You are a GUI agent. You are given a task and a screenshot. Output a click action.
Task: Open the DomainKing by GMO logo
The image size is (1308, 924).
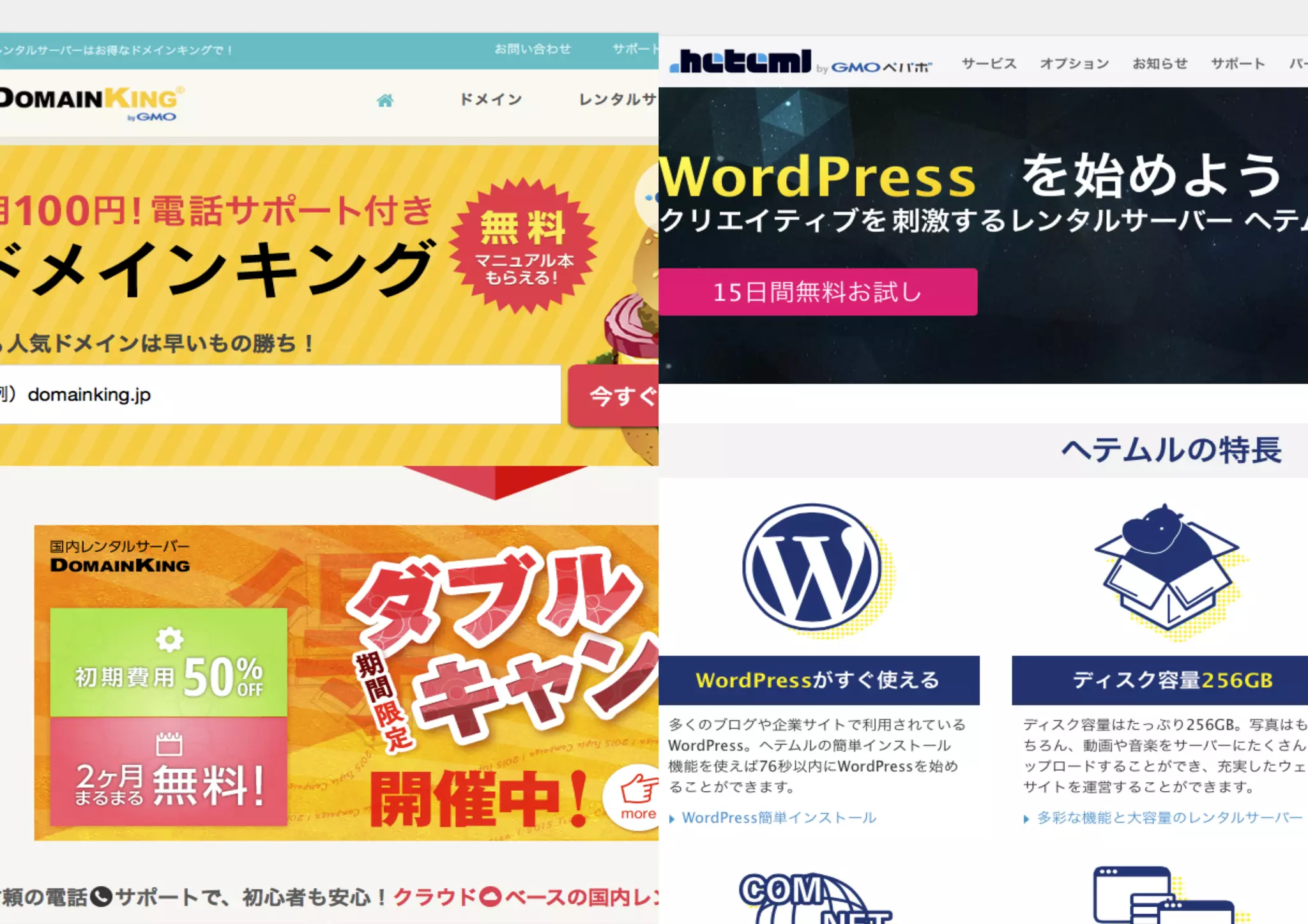pyautogui.click(x=91, y=103)
